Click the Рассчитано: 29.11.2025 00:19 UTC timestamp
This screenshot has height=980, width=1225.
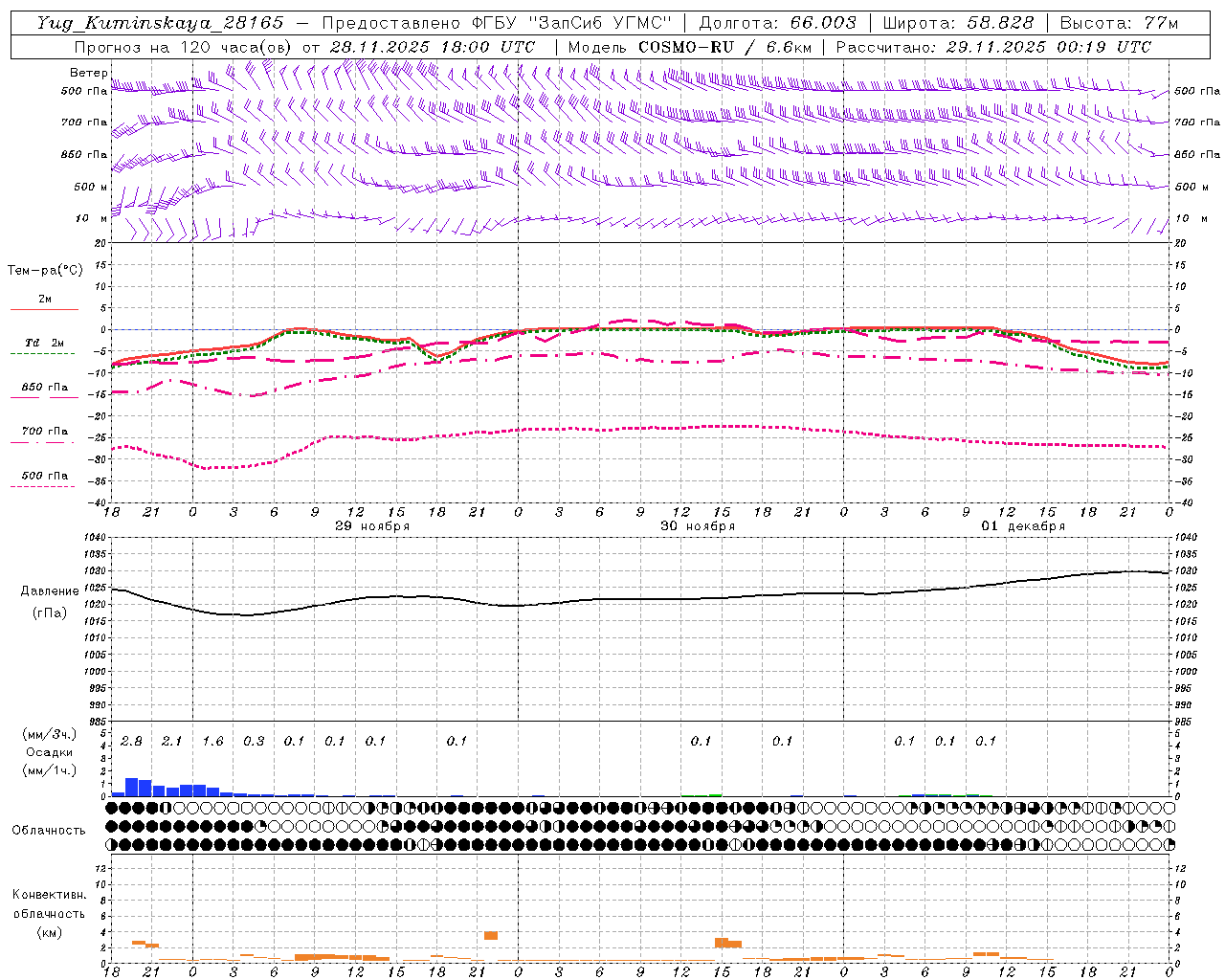point(993,47)
